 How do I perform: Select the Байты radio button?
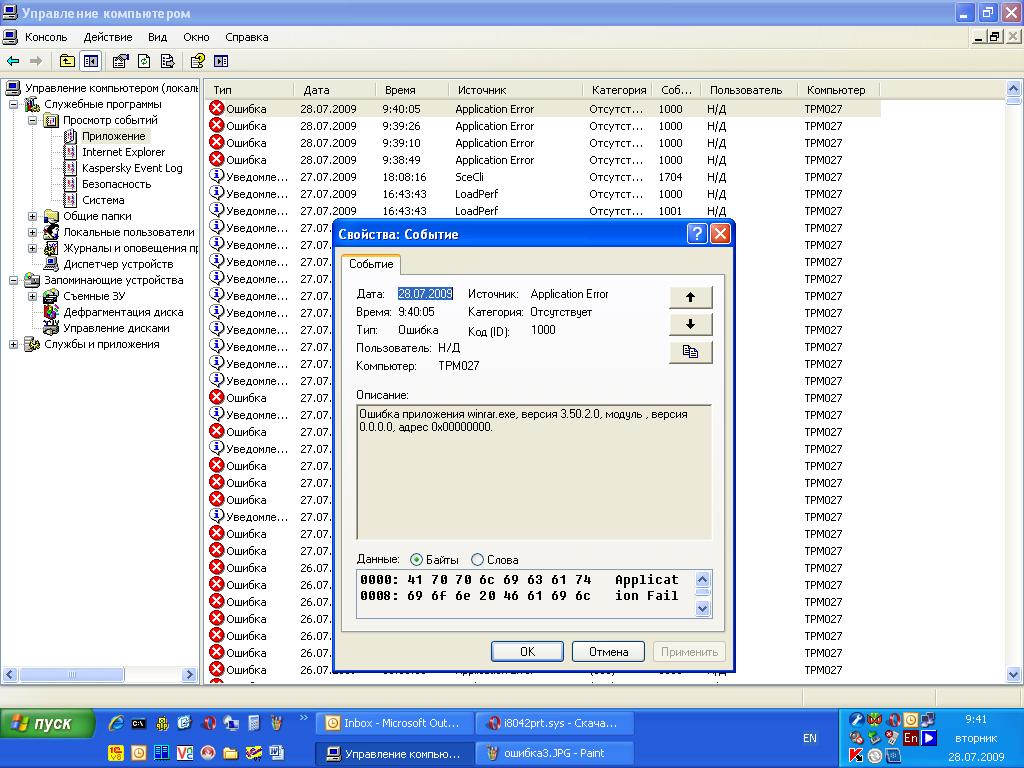tap(416, 560)
